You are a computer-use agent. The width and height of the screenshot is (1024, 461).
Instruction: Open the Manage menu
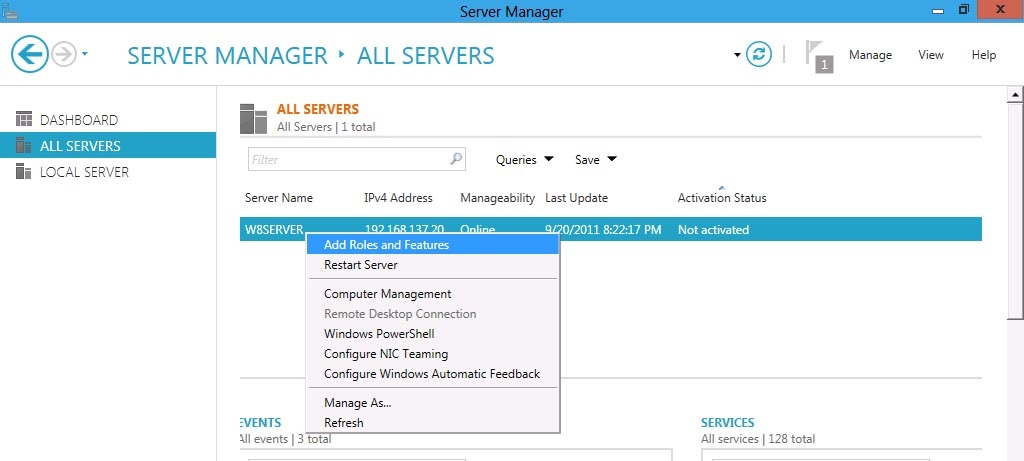click(x=870, y=56)
